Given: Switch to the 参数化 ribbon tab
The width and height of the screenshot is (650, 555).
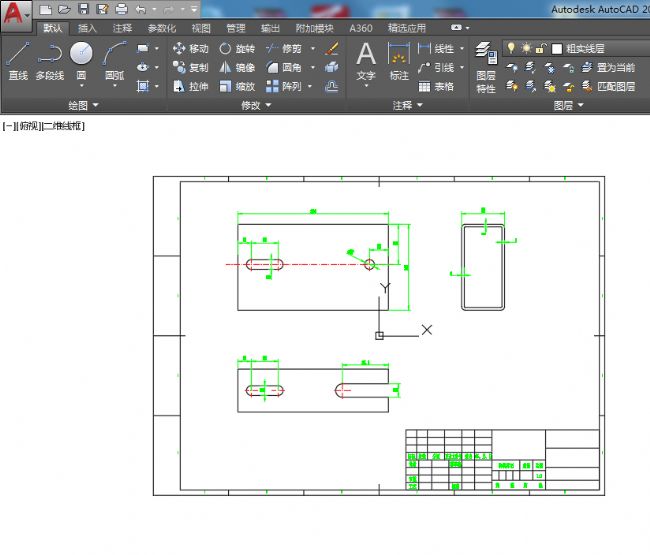Looking at the screenshot, I should pyautogui.click(x=162, y=28).
